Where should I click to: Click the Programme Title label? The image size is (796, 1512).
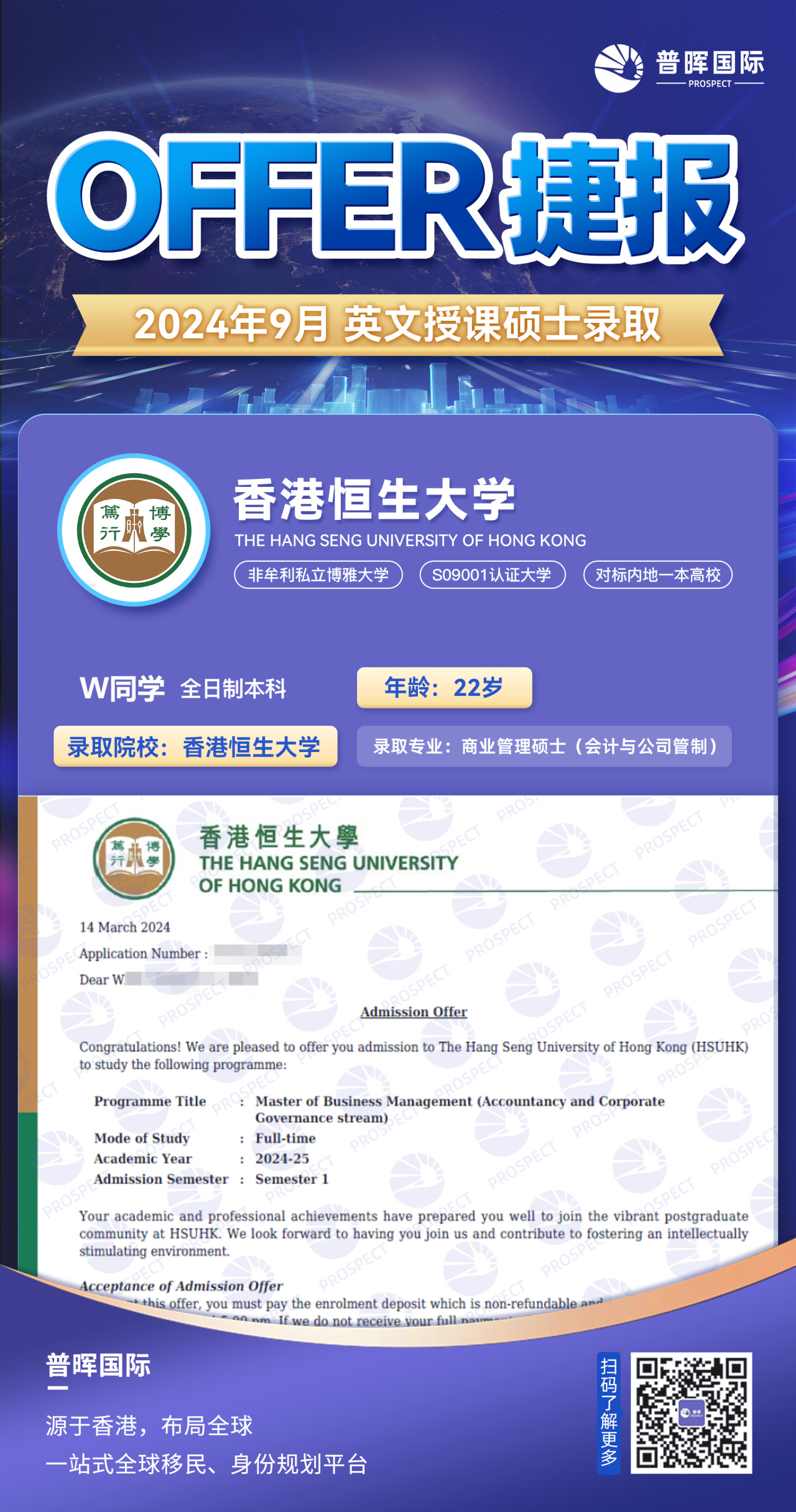click(150, 1102)
